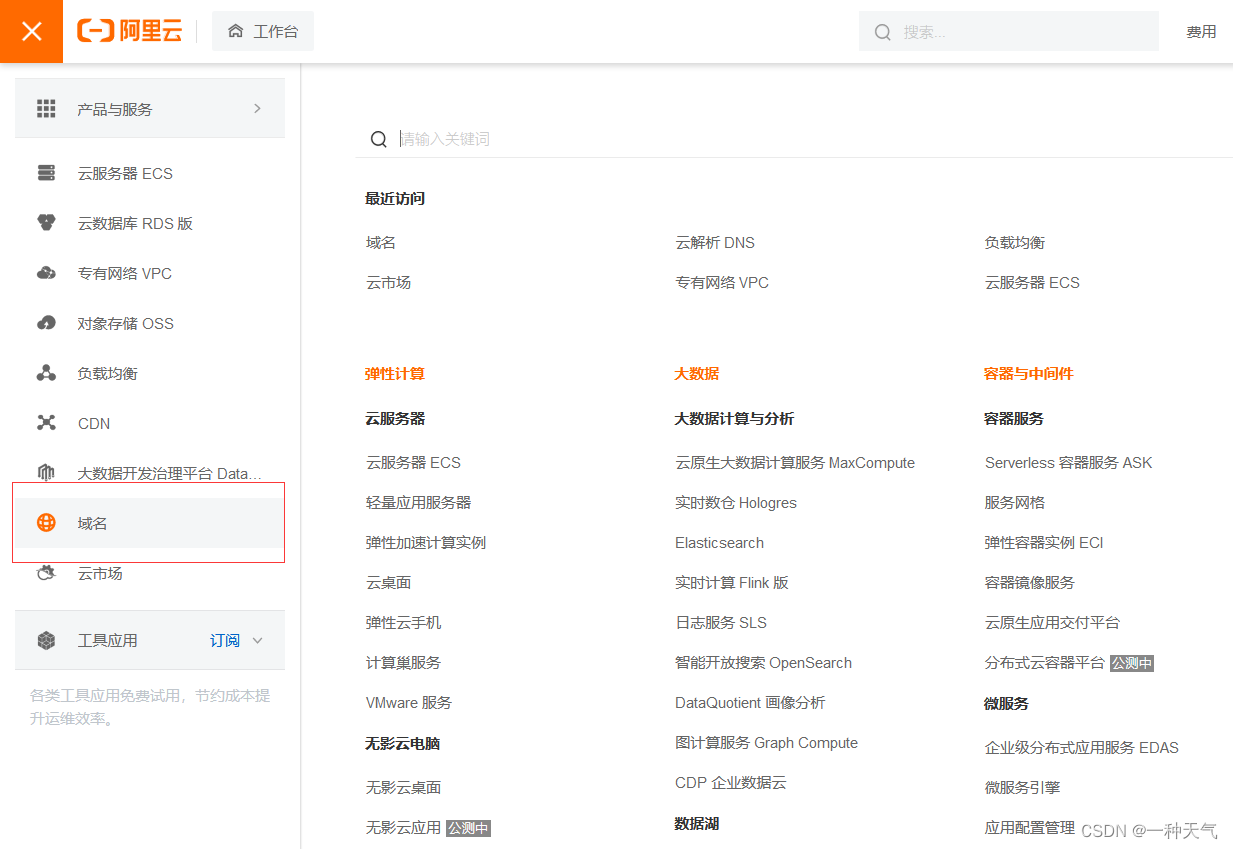Open the 工作台 workbench tab
The height and width of the screenshot is (849, 1233).
pos(263,31)
